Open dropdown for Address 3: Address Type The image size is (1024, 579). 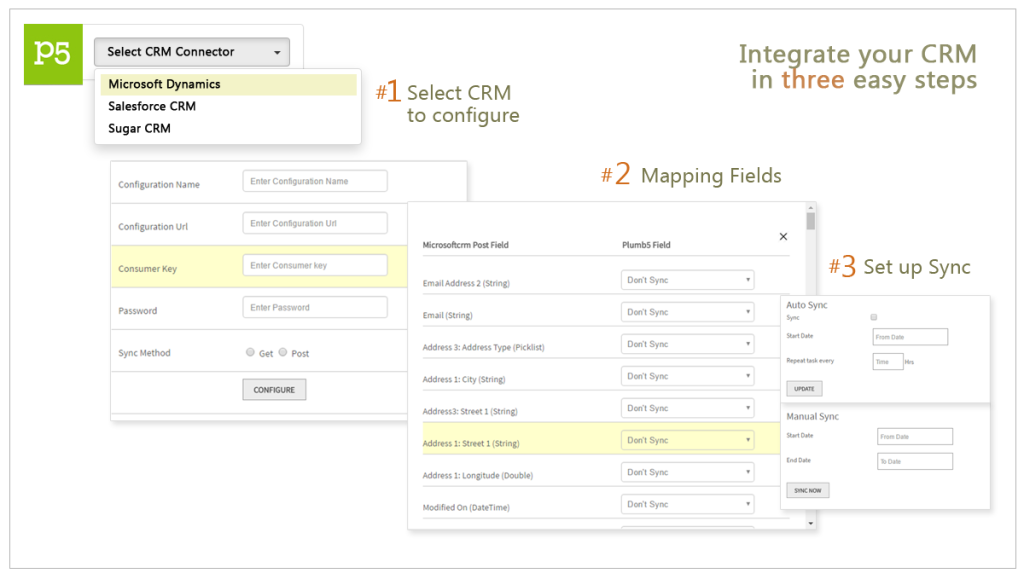688,344
